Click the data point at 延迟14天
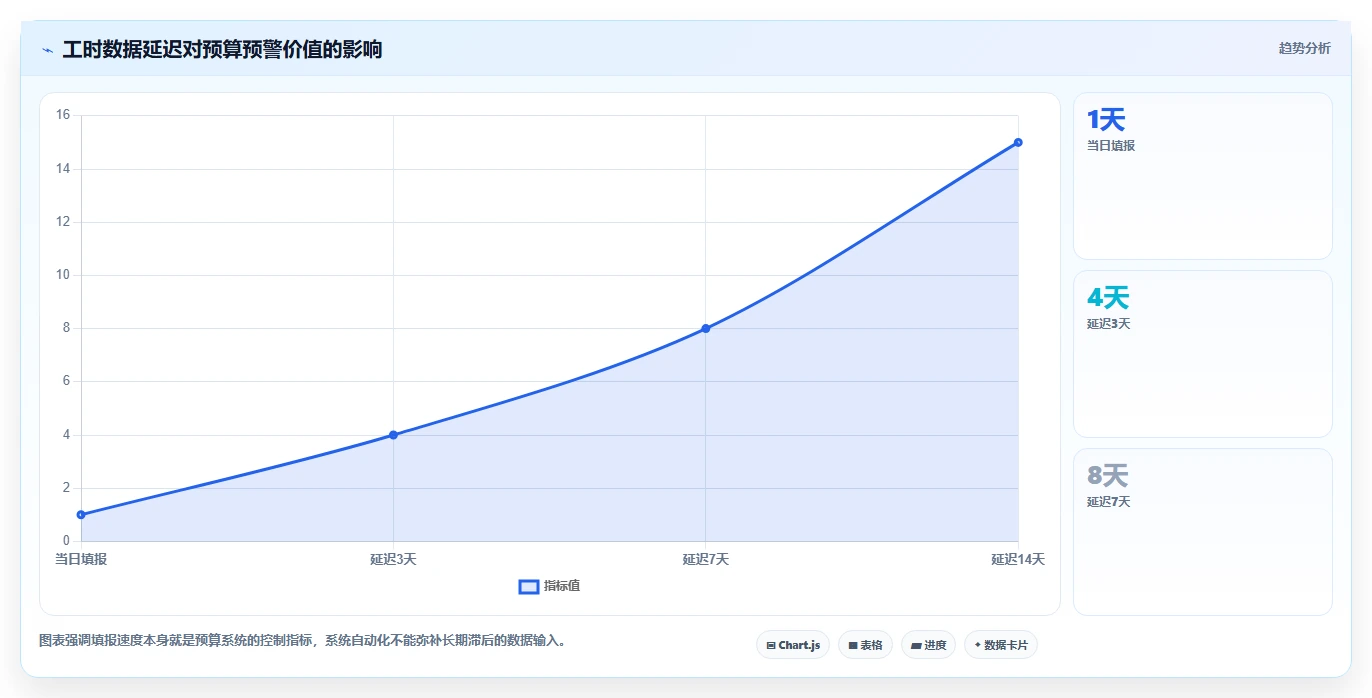Screen dimensions: 1372x698 coord(1018,142)
